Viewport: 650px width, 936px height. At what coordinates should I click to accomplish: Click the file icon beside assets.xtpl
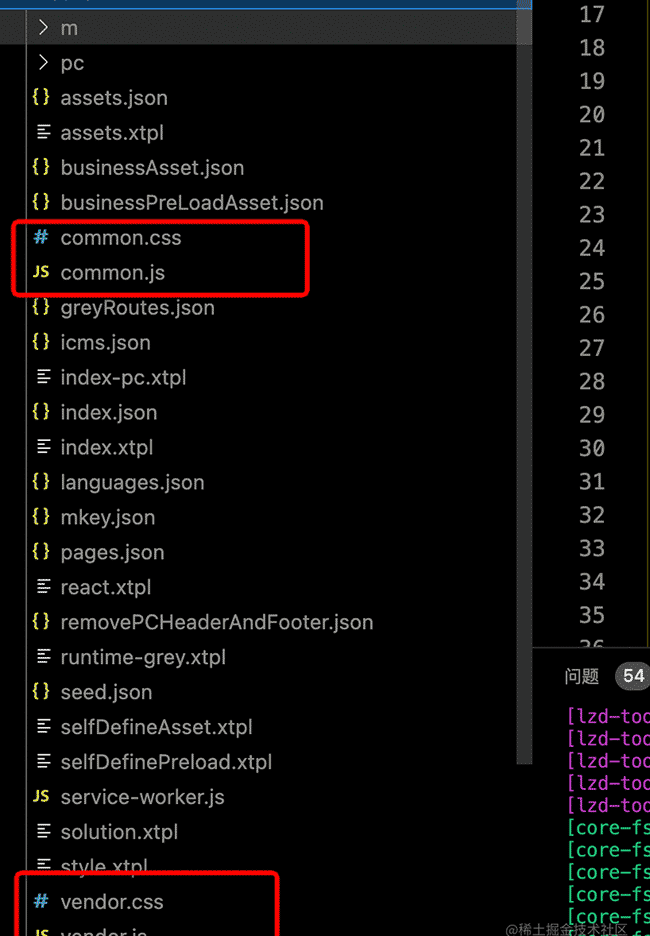click(x=43, y=132)
